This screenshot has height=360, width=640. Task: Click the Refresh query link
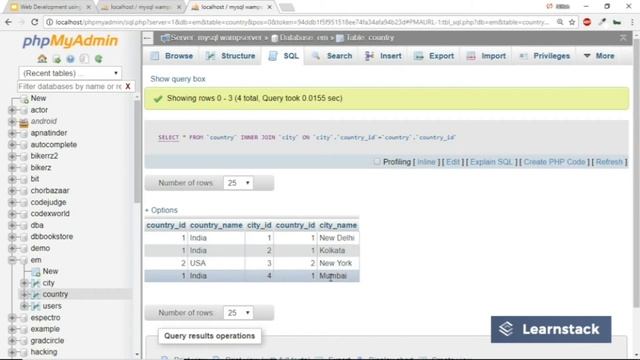609,162
